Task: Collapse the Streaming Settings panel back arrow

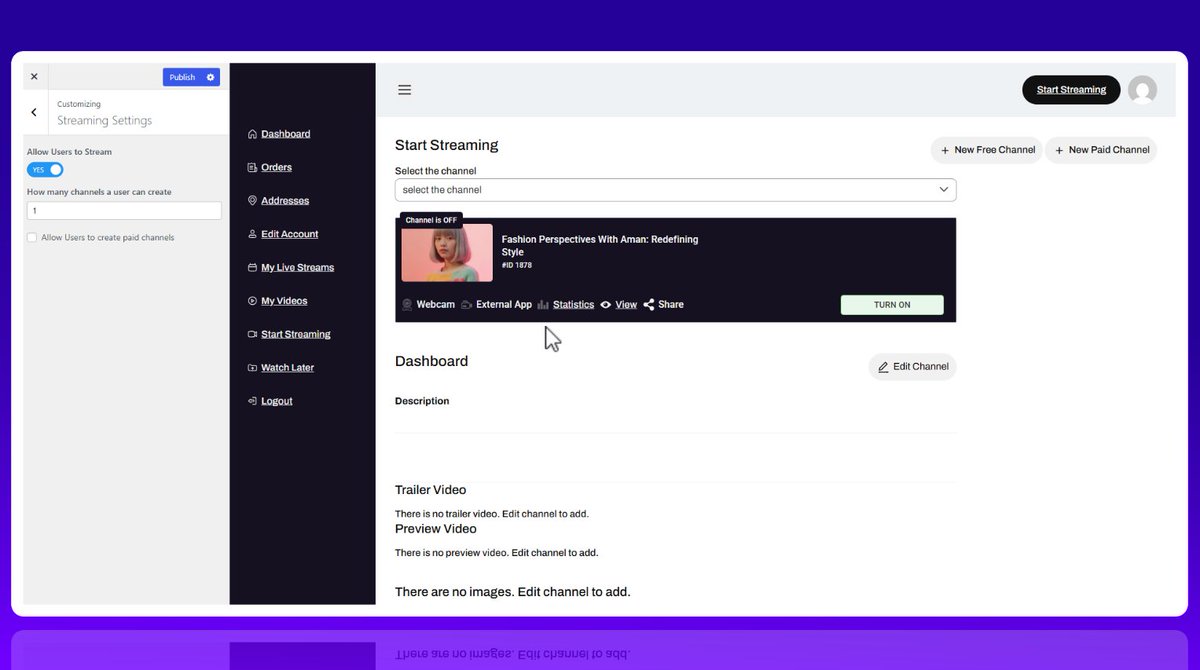Action: click(33, 112)
